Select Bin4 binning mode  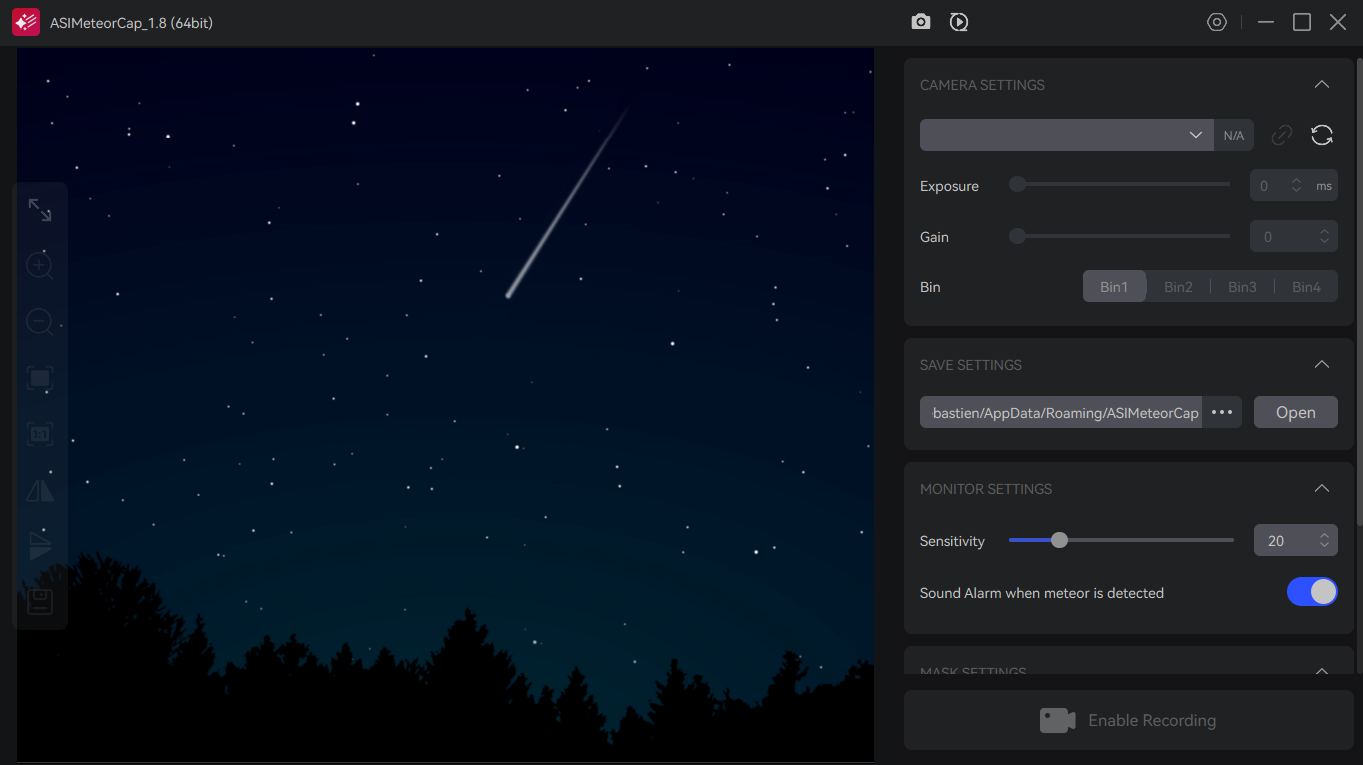pos(1306,287)
